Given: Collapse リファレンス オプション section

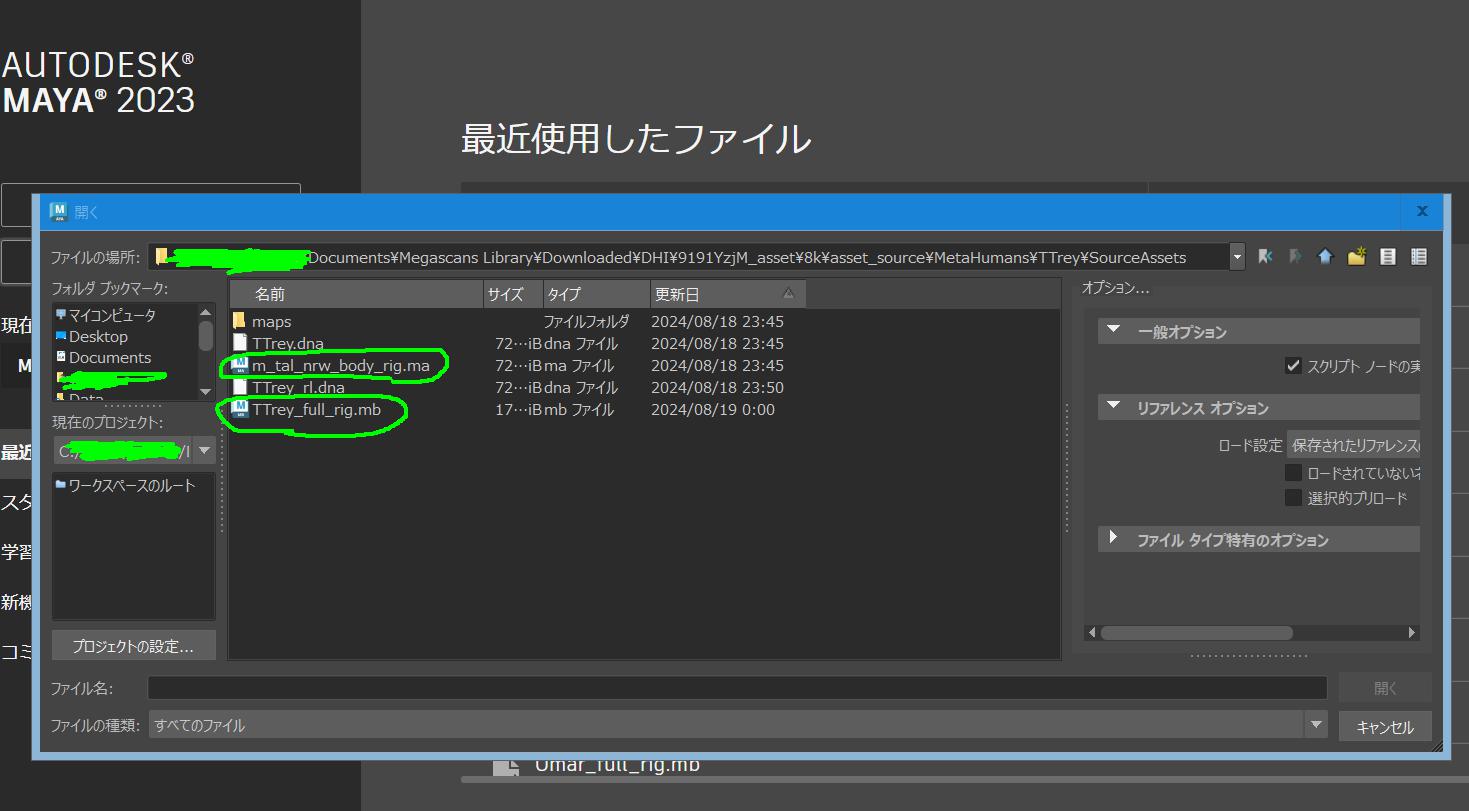Looking at the screenshot, I should point(1113,407).
